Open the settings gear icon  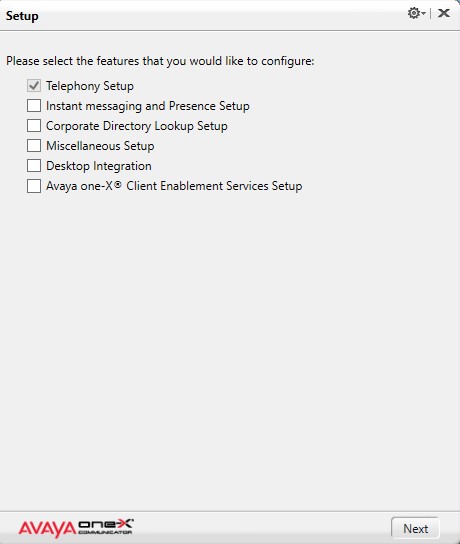pos(413,13)
